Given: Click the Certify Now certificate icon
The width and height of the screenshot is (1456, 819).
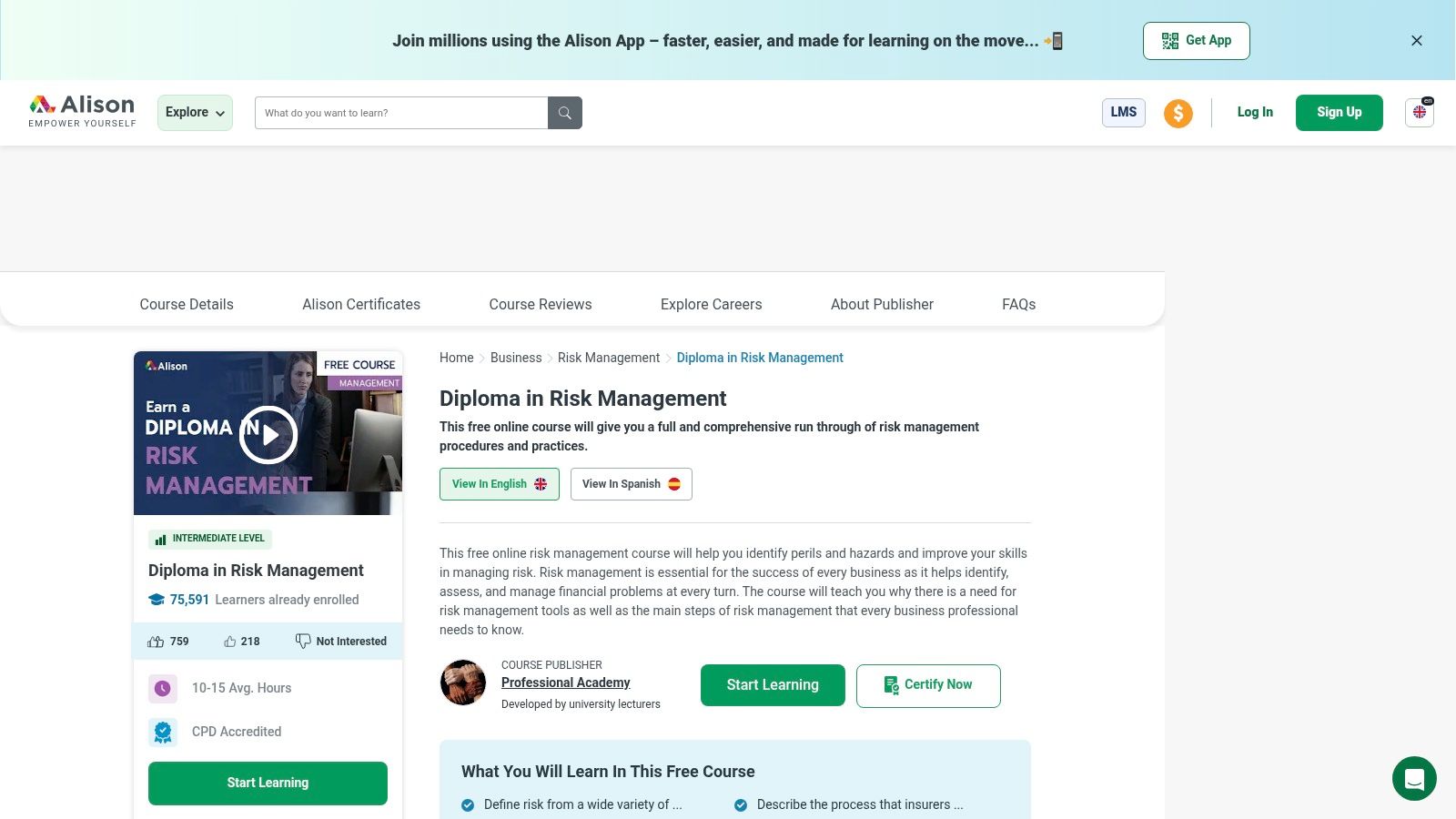Looking at the screenshot, I should (x=892, y=685).
